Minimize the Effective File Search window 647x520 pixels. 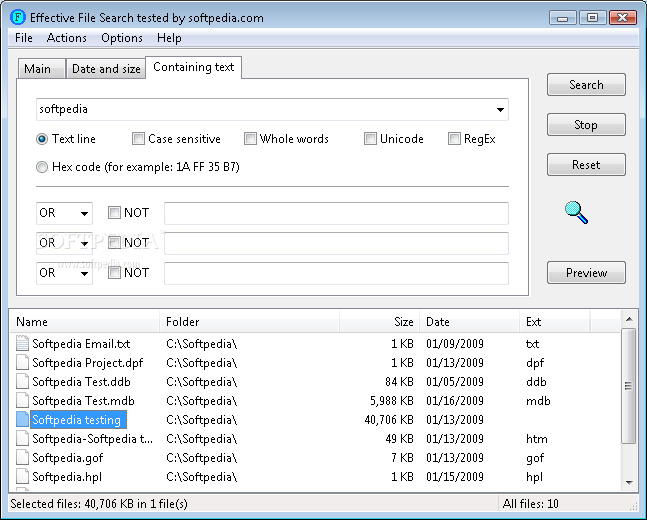coord(562,18)
